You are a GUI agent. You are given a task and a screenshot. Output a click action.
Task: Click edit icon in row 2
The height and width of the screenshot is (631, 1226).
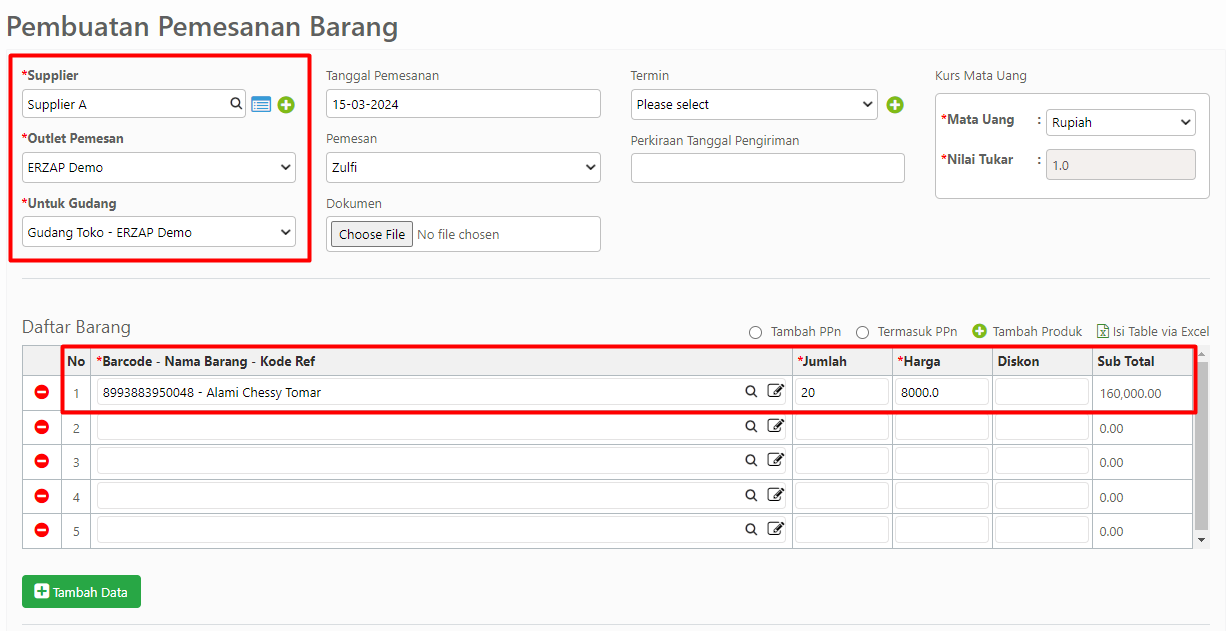(x=776, y=426)
